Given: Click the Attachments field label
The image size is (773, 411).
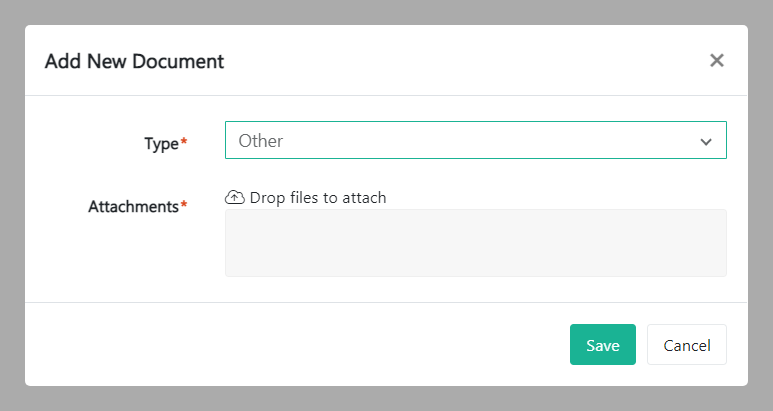Looking at the screenshot, I should pos(133,207).
